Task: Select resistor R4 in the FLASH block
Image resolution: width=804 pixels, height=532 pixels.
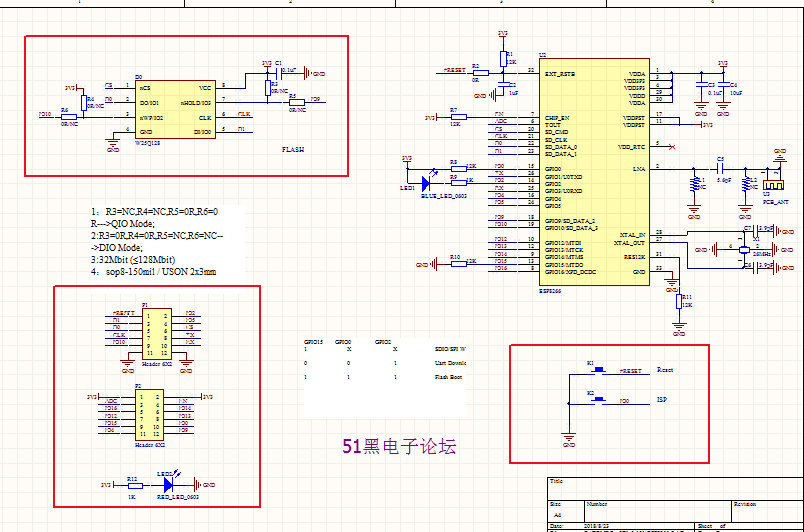Action: click(84, 103)
